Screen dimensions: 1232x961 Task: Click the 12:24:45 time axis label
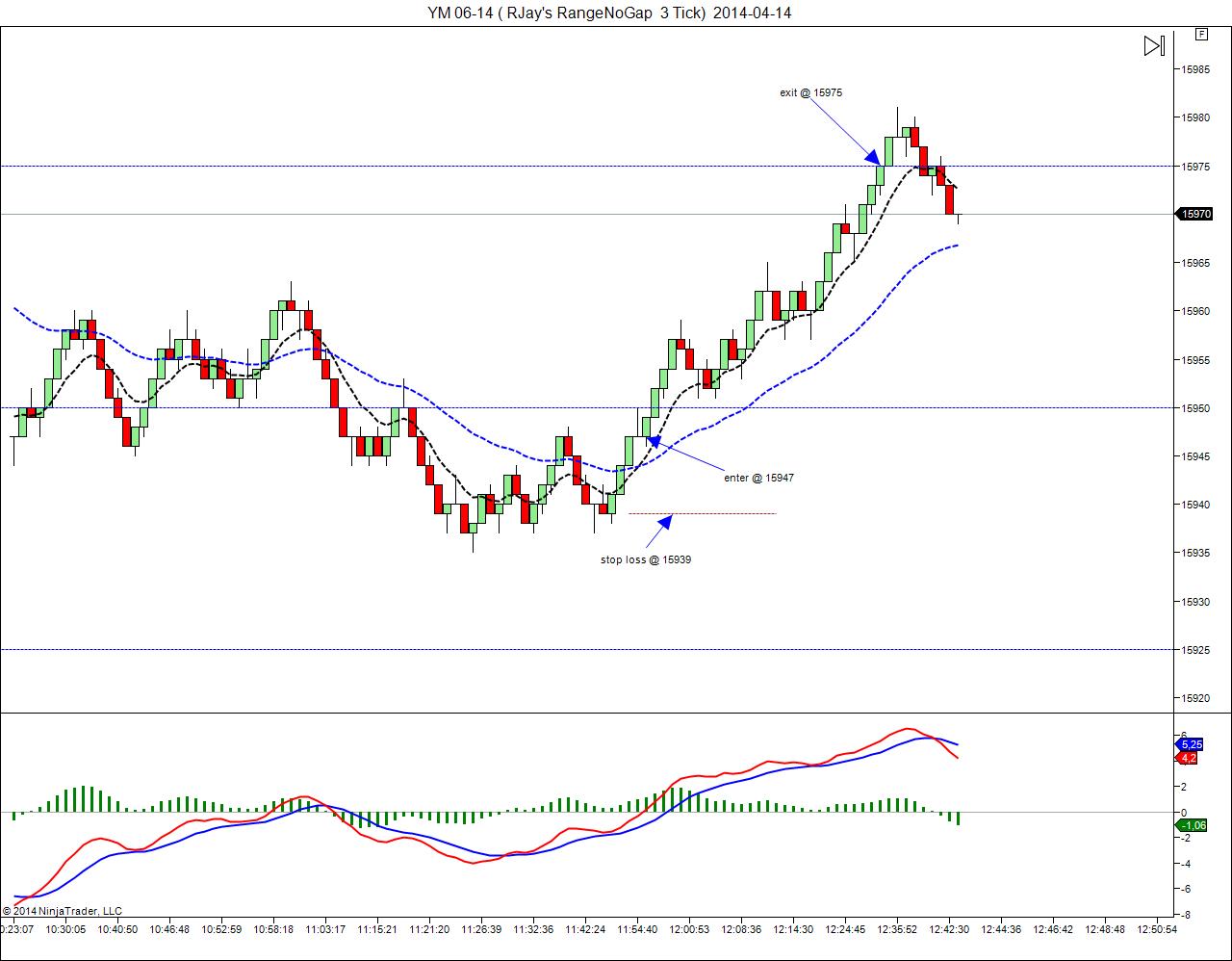(x=845, y=930)
